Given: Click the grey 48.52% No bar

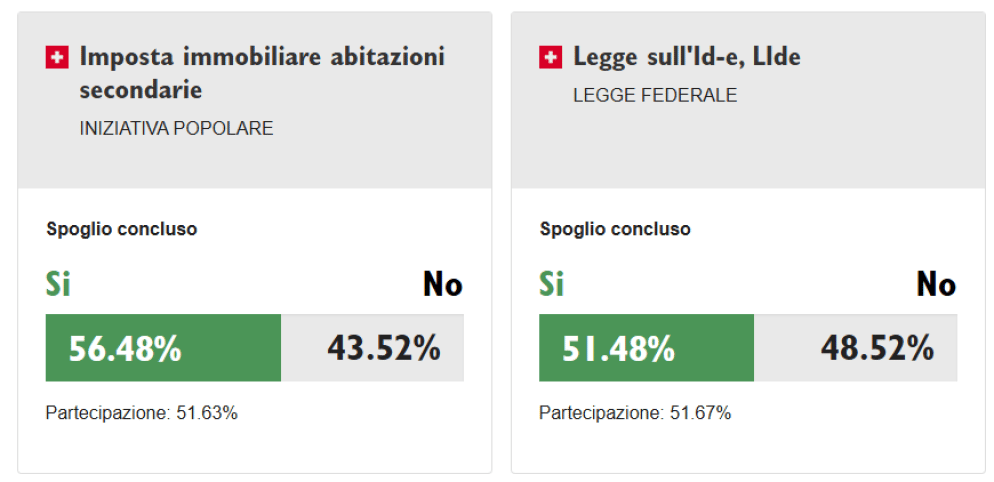Looking at the screenshot, I should point(856,348).
